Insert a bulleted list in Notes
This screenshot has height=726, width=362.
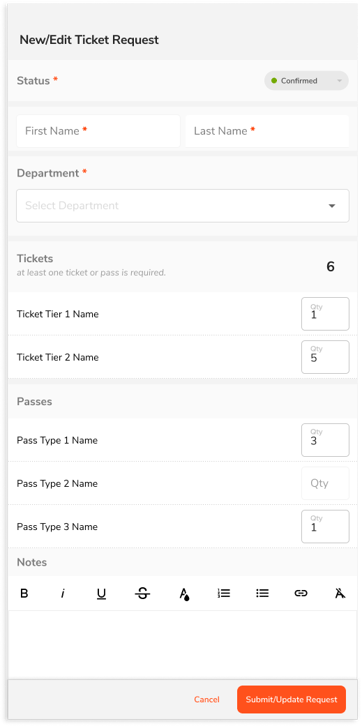point(262,593)
